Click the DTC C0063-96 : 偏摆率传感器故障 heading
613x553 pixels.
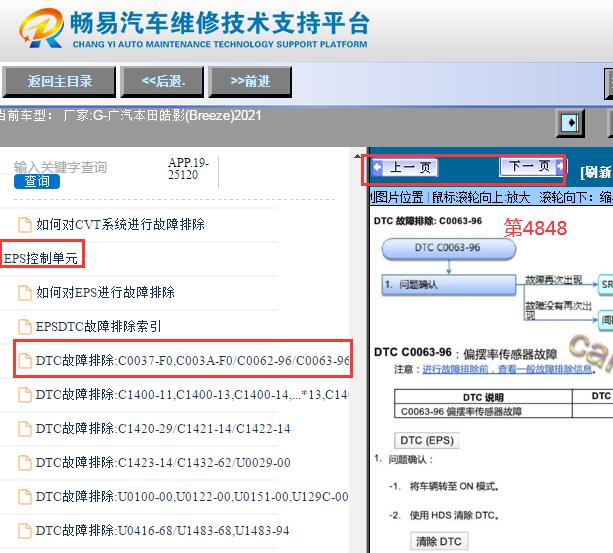click(x=465, y=353)
